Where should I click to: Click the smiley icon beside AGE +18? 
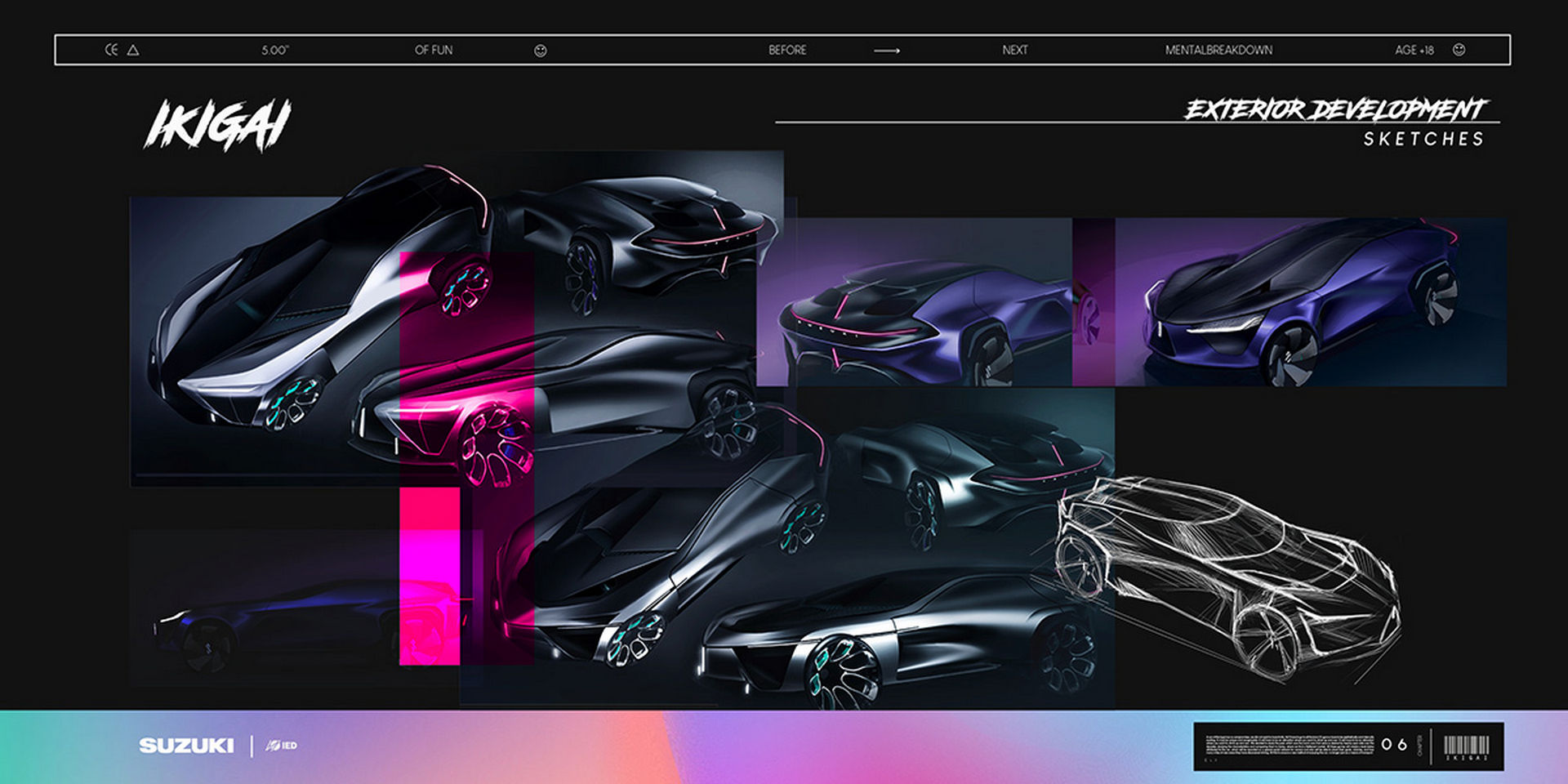(x=1459, y=50)
